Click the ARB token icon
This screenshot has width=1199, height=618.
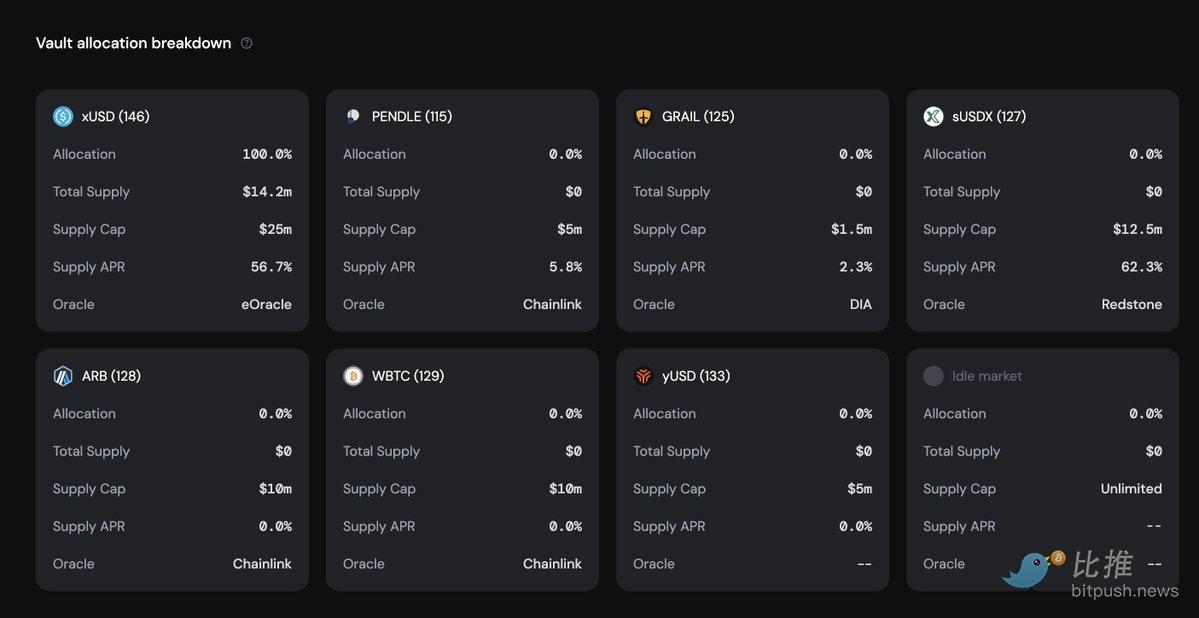[63, 376]
